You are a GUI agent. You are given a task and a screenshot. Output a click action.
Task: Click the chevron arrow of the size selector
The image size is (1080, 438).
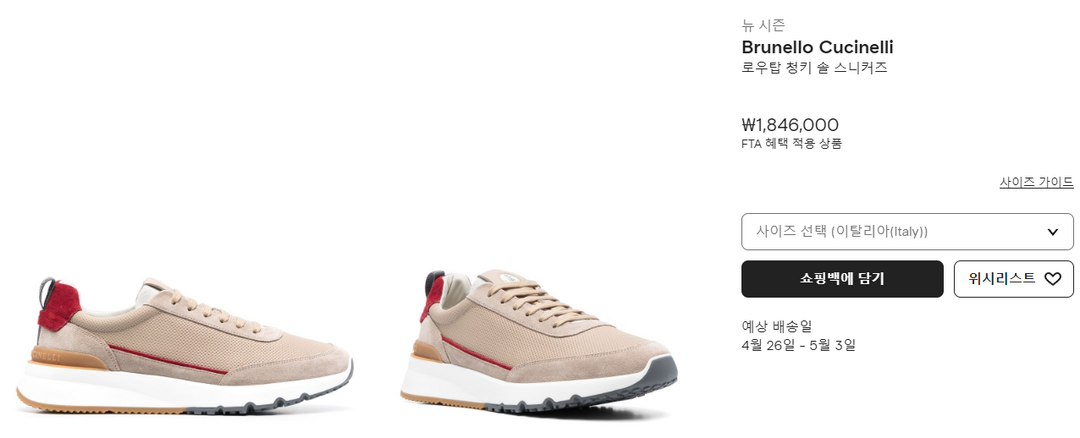tap(1052, 232)
